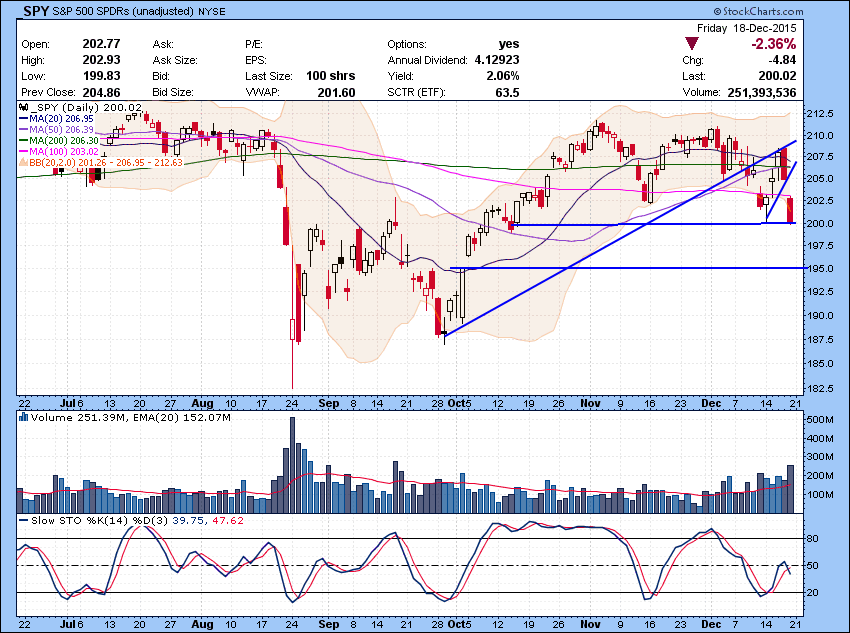This screenshot has height=633, width=850.
Task: Click the date Friday 18-Dec-2015
Action: coord(746,28)
